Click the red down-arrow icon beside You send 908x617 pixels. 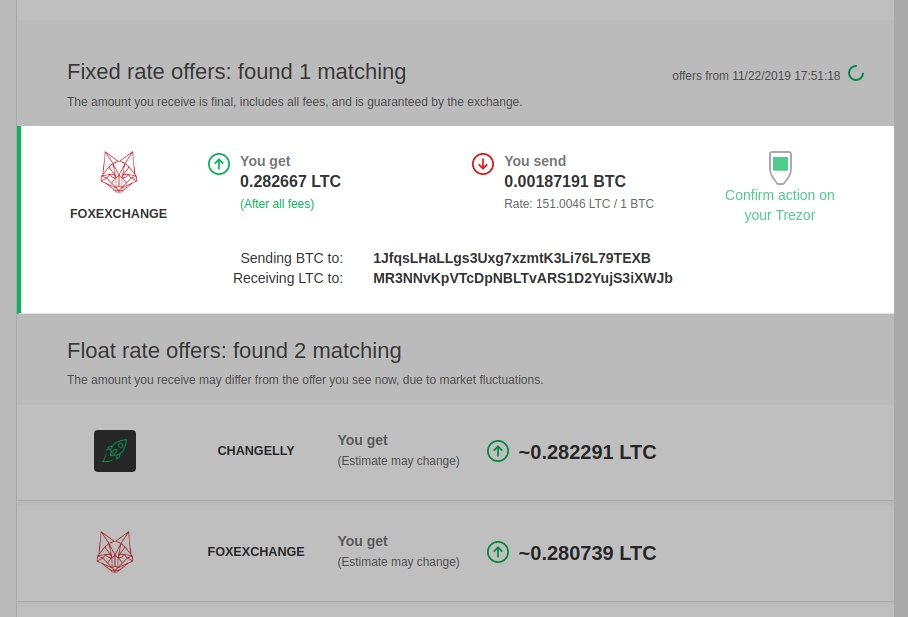coord(483,164)
